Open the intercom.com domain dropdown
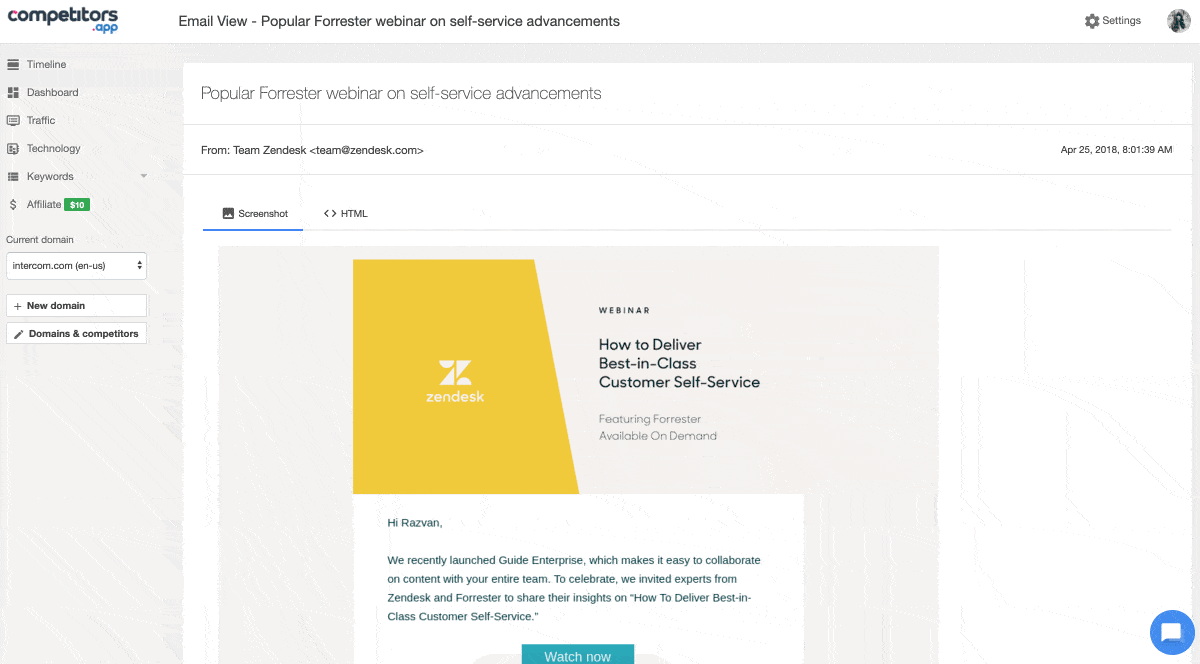Viewport: 1200px width, 664px height. click(x=77, y=266)
